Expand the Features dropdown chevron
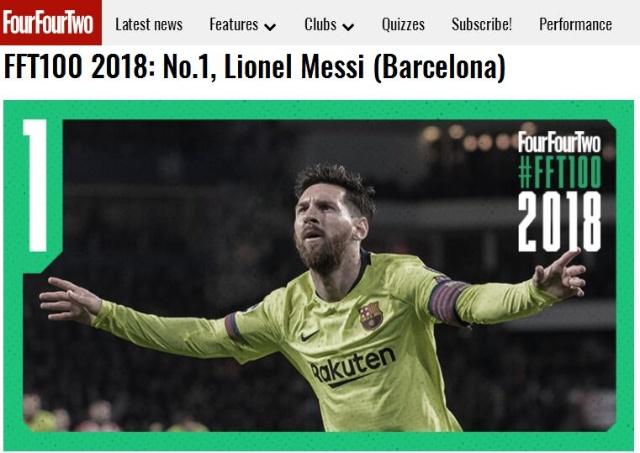Viewport: 640px width, 453px height. [270, 27]
